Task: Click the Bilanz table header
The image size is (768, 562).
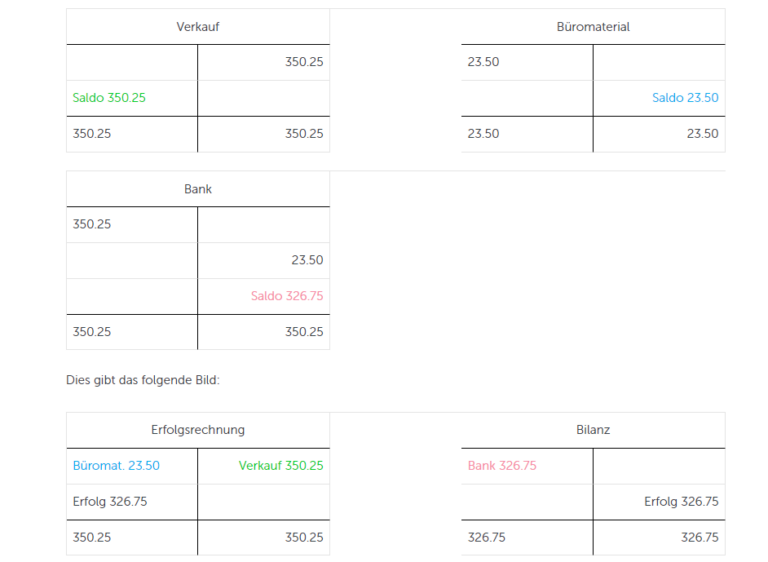Action: (593, 430)
